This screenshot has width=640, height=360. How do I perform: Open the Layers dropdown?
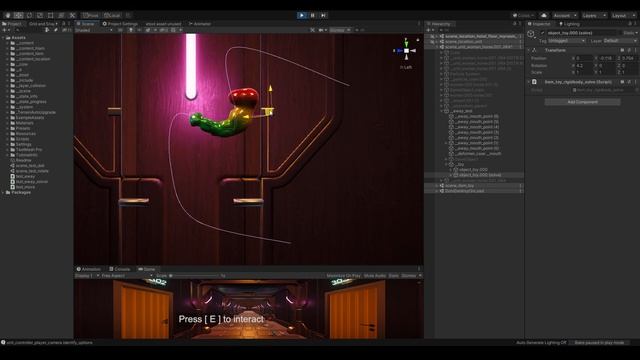pyautogui.click(x=594, y=16)
